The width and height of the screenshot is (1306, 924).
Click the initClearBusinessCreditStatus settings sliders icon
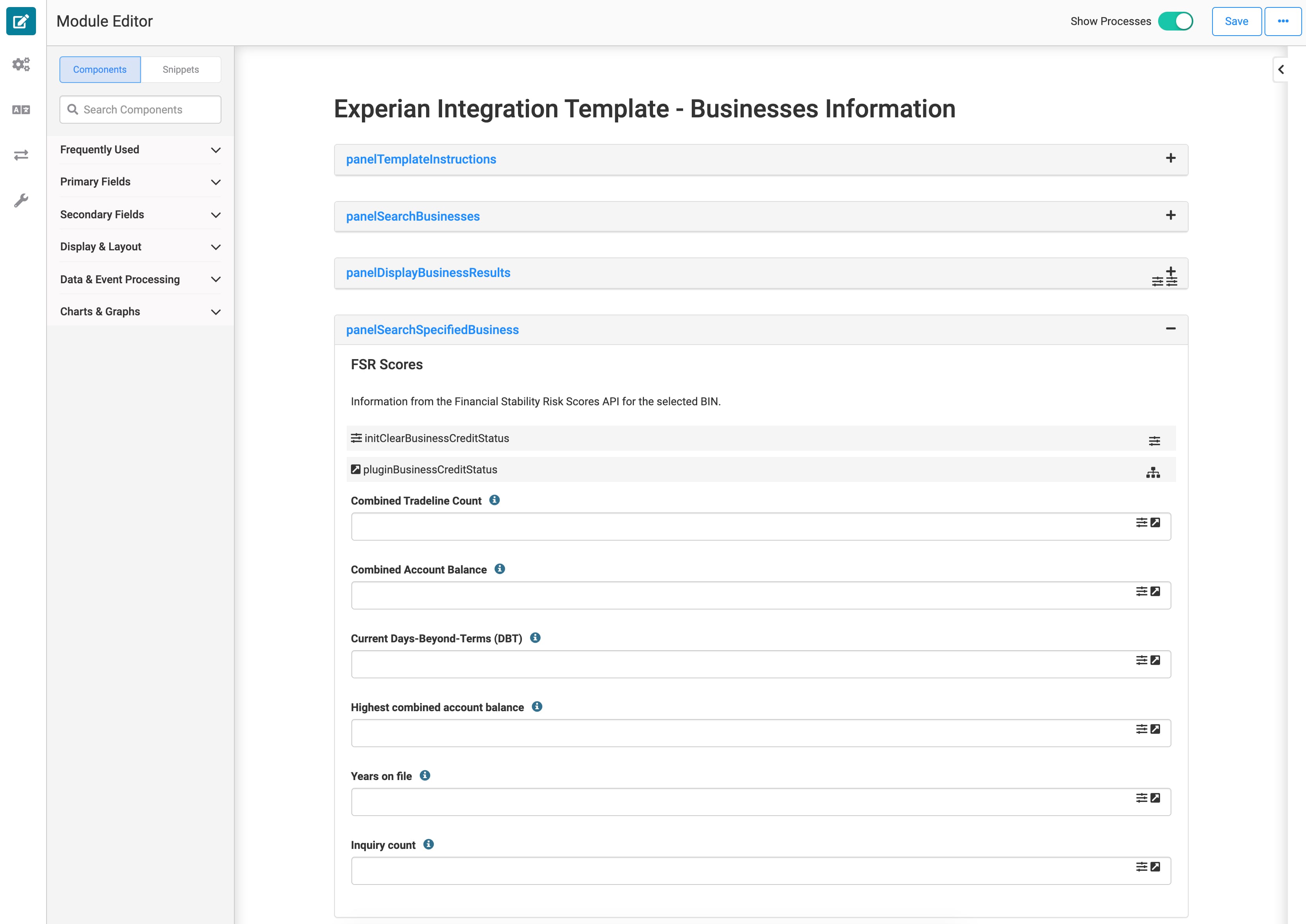click(x=1154, y=440)
